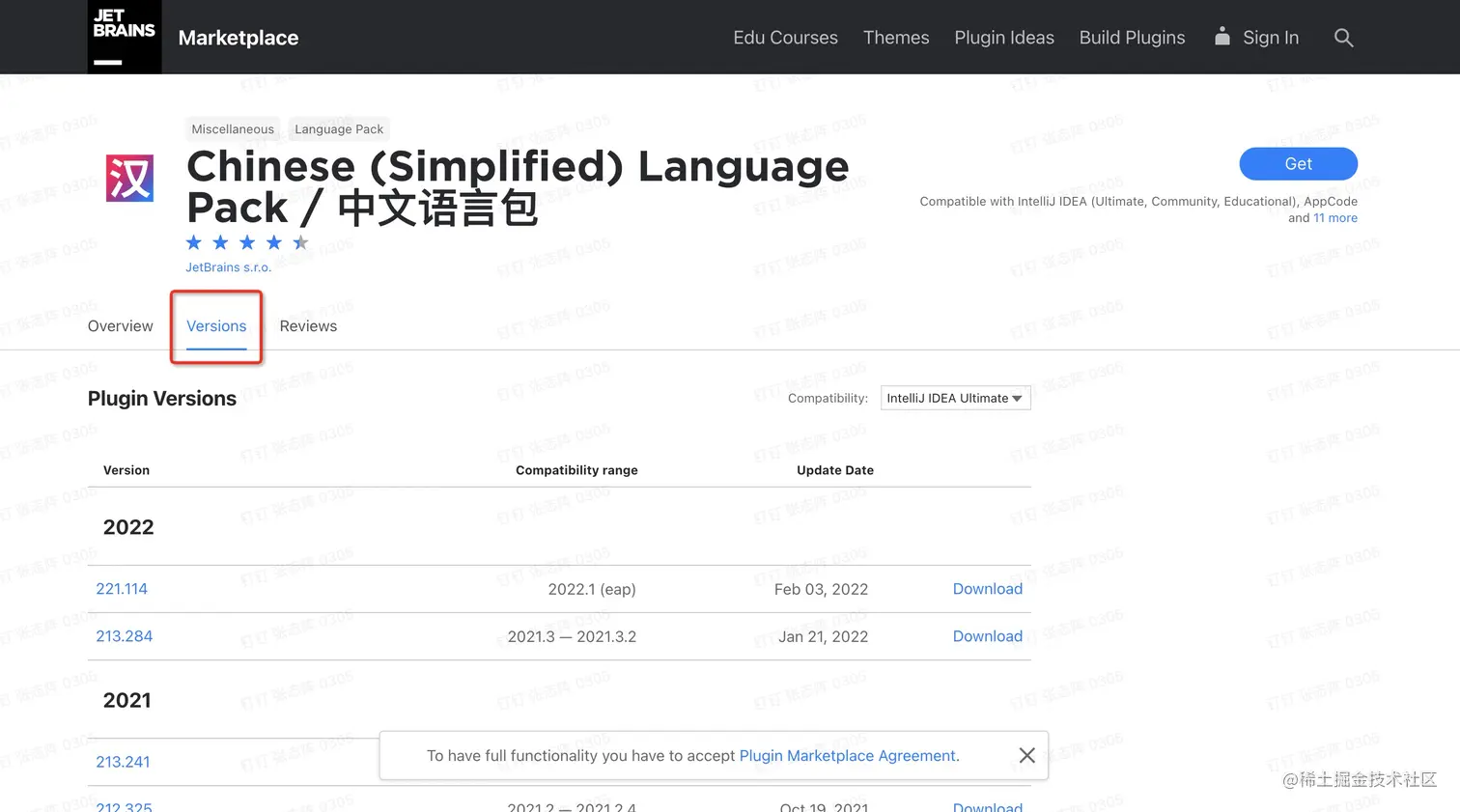
Task: Open version 213.241 details
Action: pyautogui.click(x=123, y=762)
